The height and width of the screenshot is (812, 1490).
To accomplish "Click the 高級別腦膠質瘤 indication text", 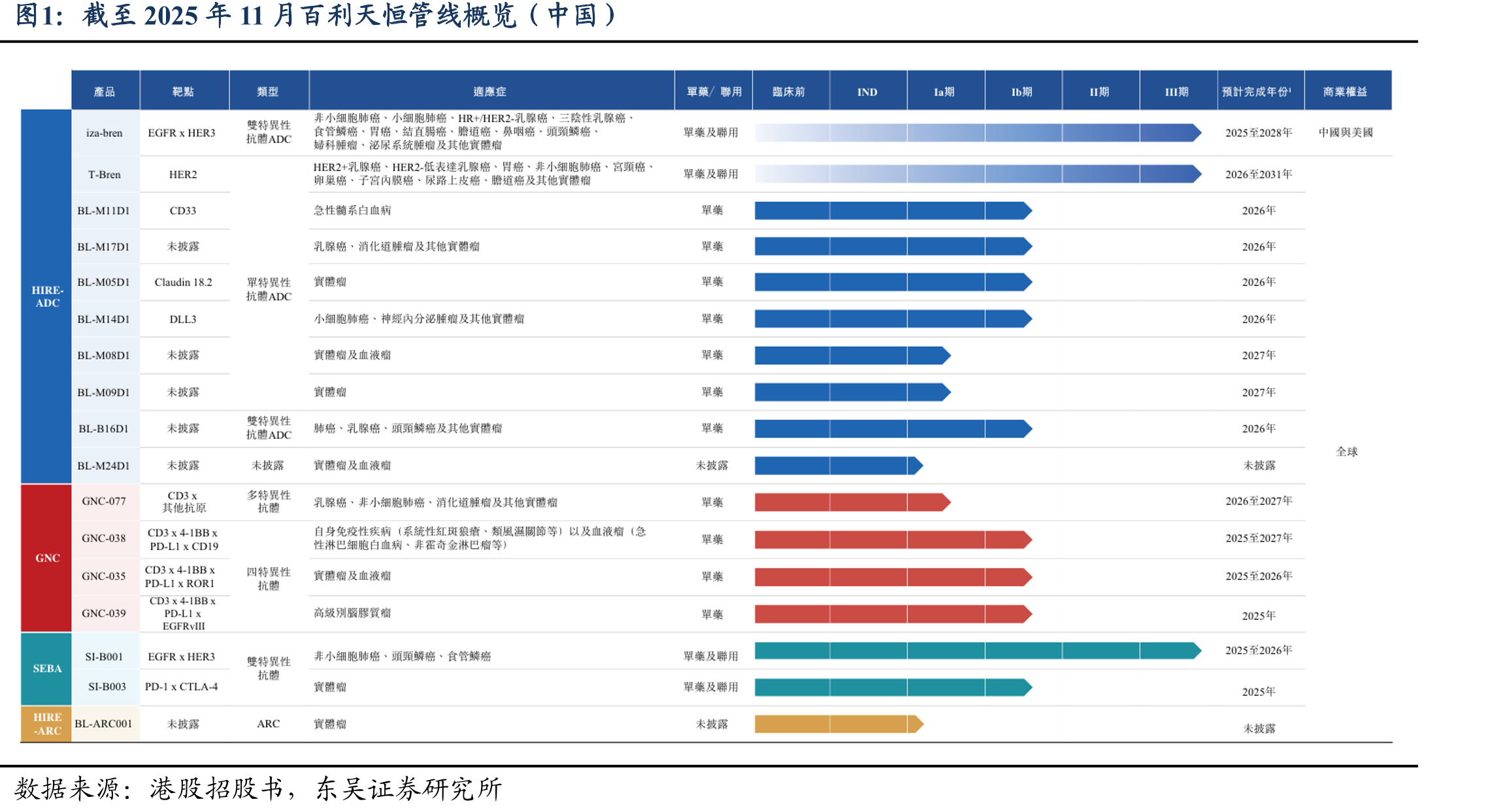I will pos(352,613).
